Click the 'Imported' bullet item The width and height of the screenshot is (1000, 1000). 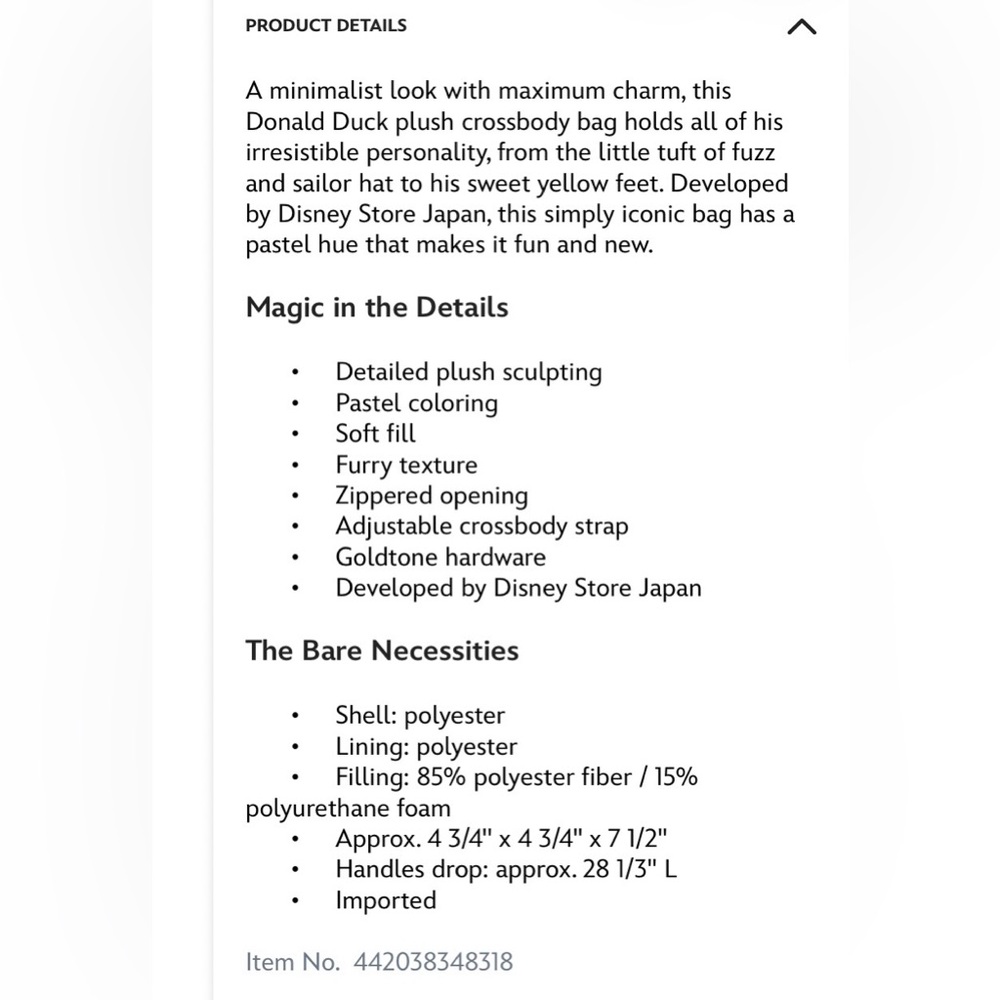tap(386, 901)
